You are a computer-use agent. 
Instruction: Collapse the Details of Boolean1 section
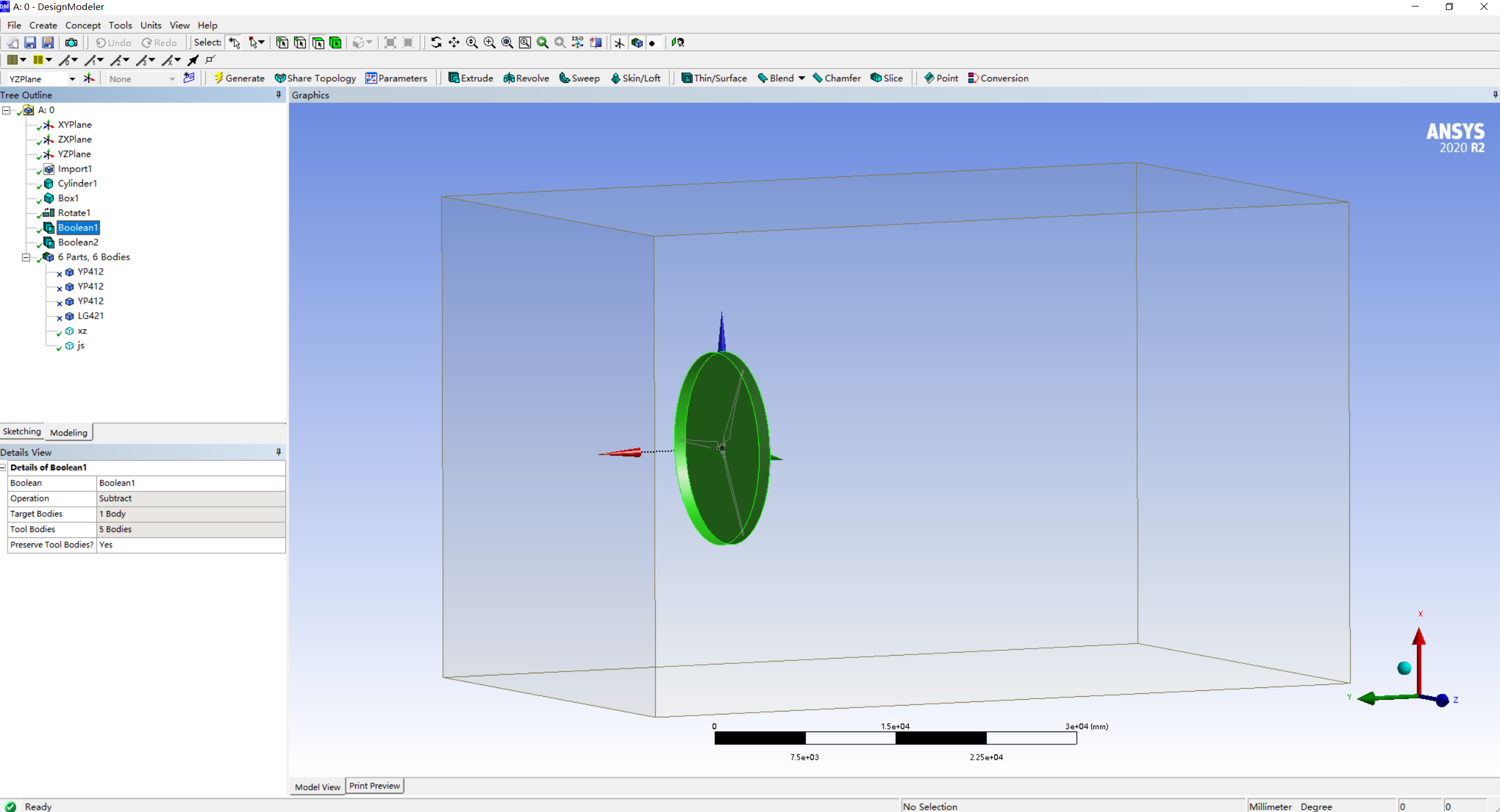(x=3, y=467)
